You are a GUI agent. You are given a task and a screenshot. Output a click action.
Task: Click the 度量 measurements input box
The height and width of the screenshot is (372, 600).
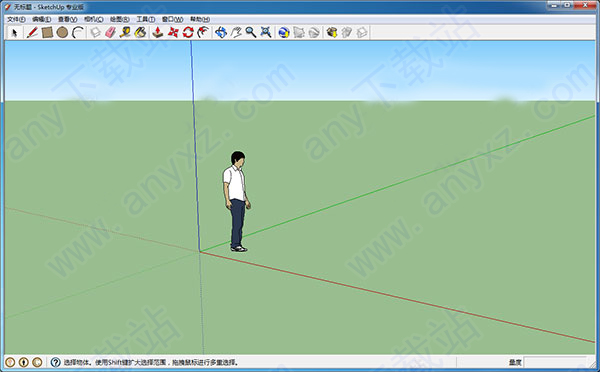tap(555, 362)
